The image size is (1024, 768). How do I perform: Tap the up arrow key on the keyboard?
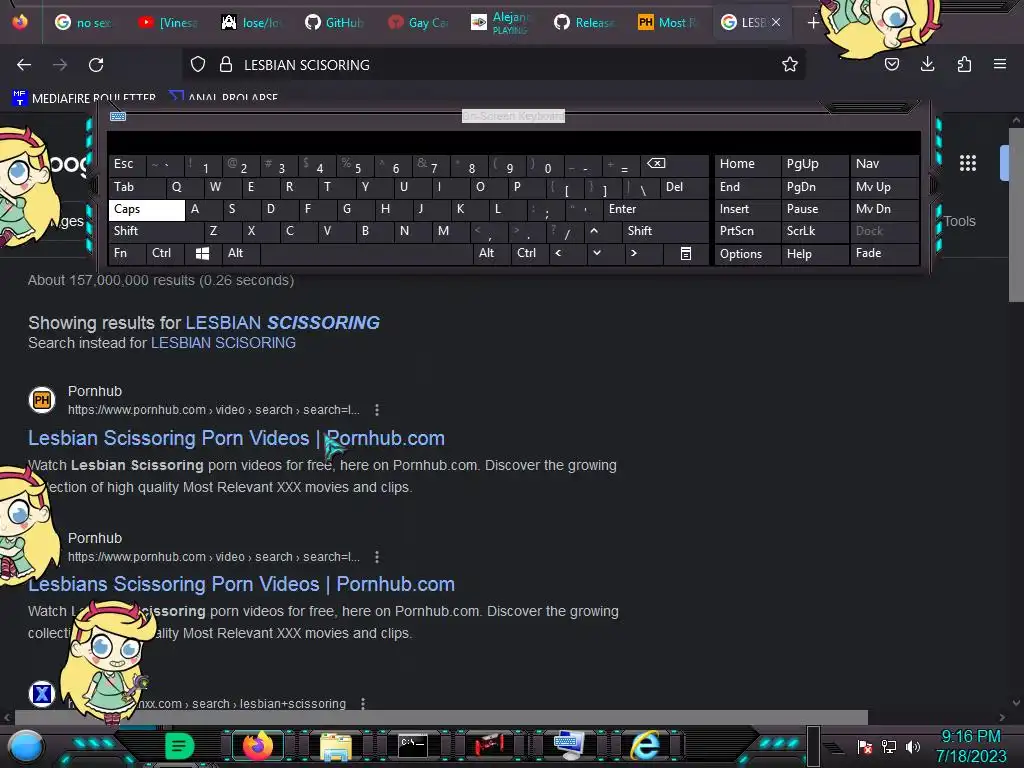[x=594, y=231]
